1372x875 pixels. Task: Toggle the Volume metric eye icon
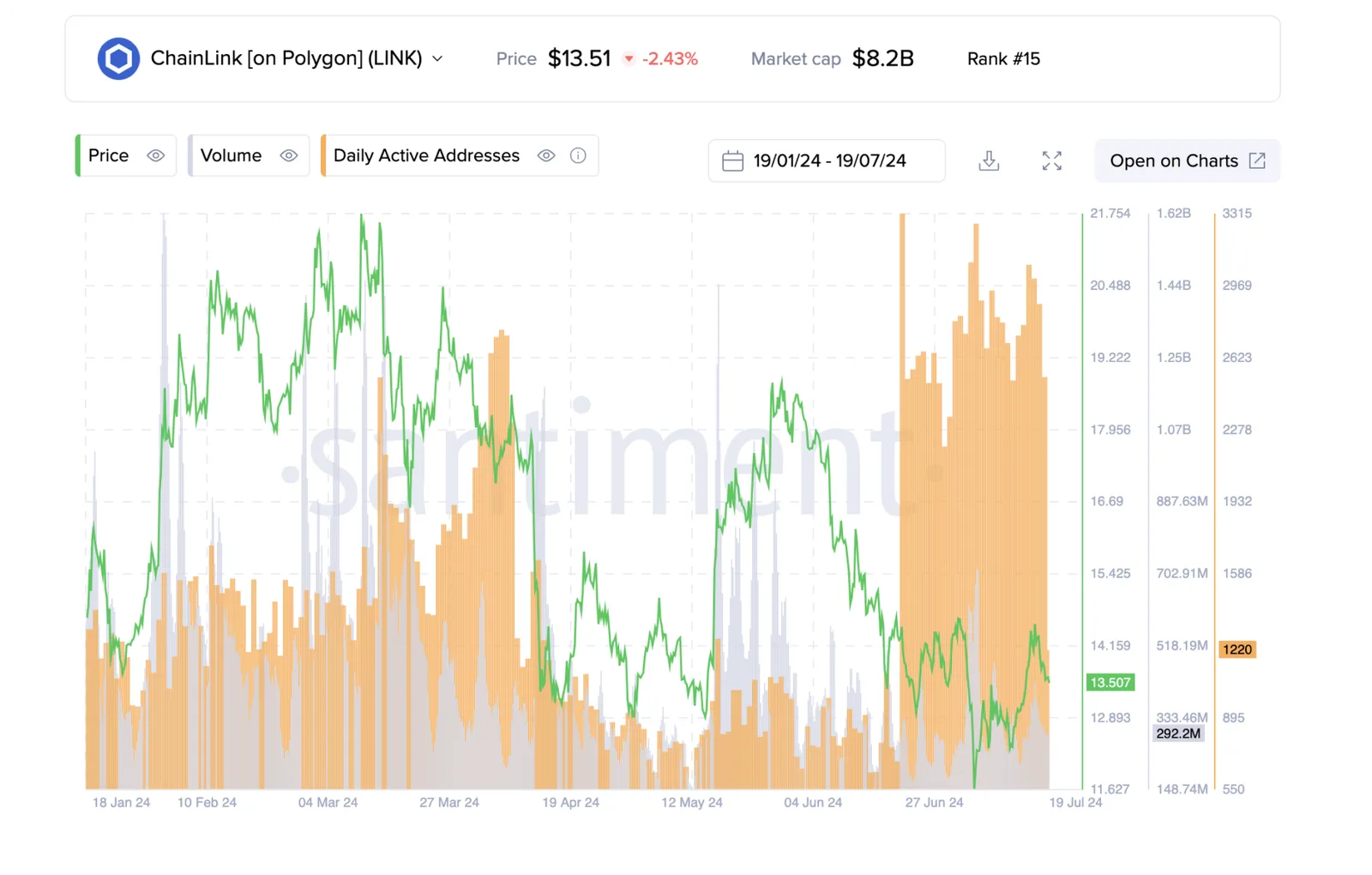coord(289,156)
